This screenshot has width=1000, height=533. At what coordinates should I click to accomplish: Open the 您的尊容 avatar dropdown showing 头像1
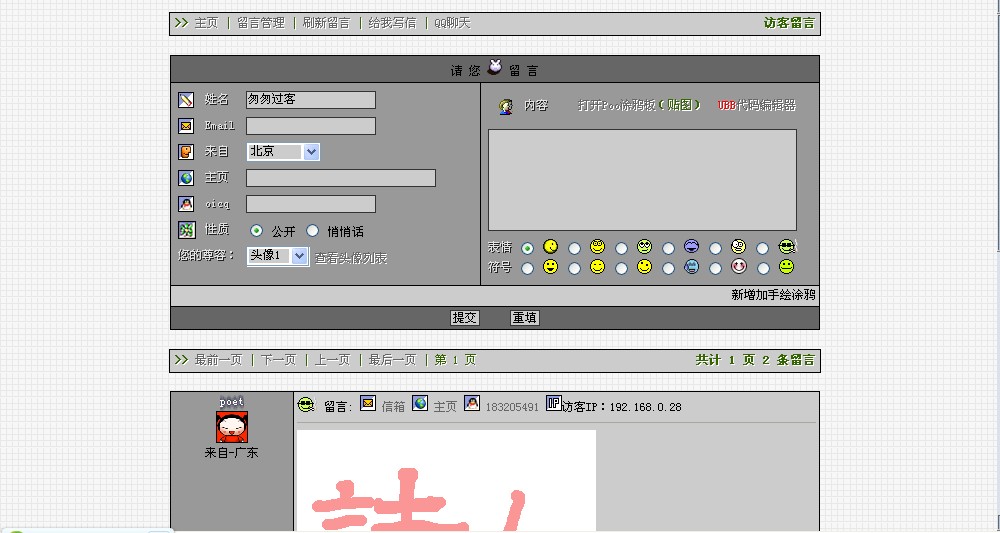(277, 256)
